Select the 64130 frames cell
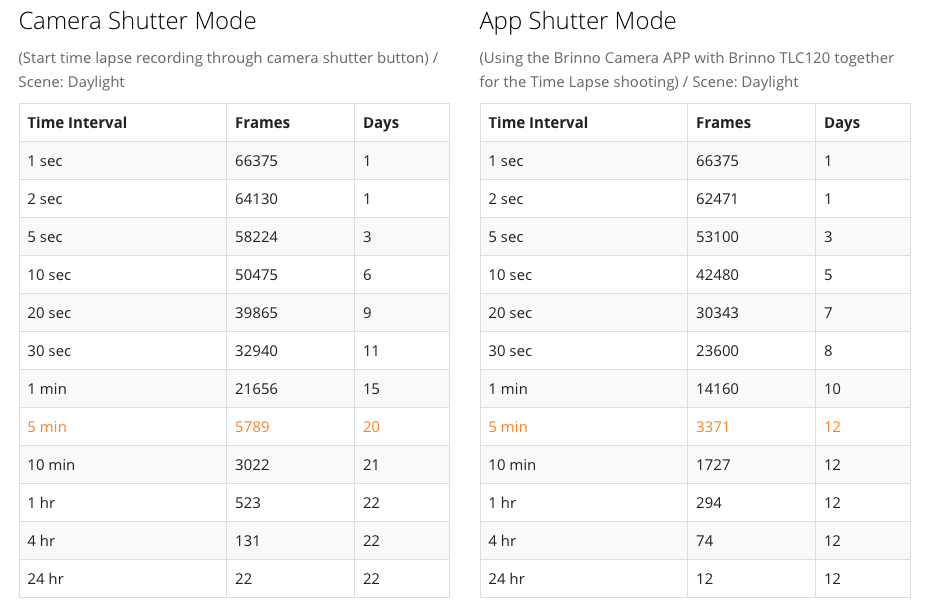This screenshot has width=937, height=615. (256, 199)
